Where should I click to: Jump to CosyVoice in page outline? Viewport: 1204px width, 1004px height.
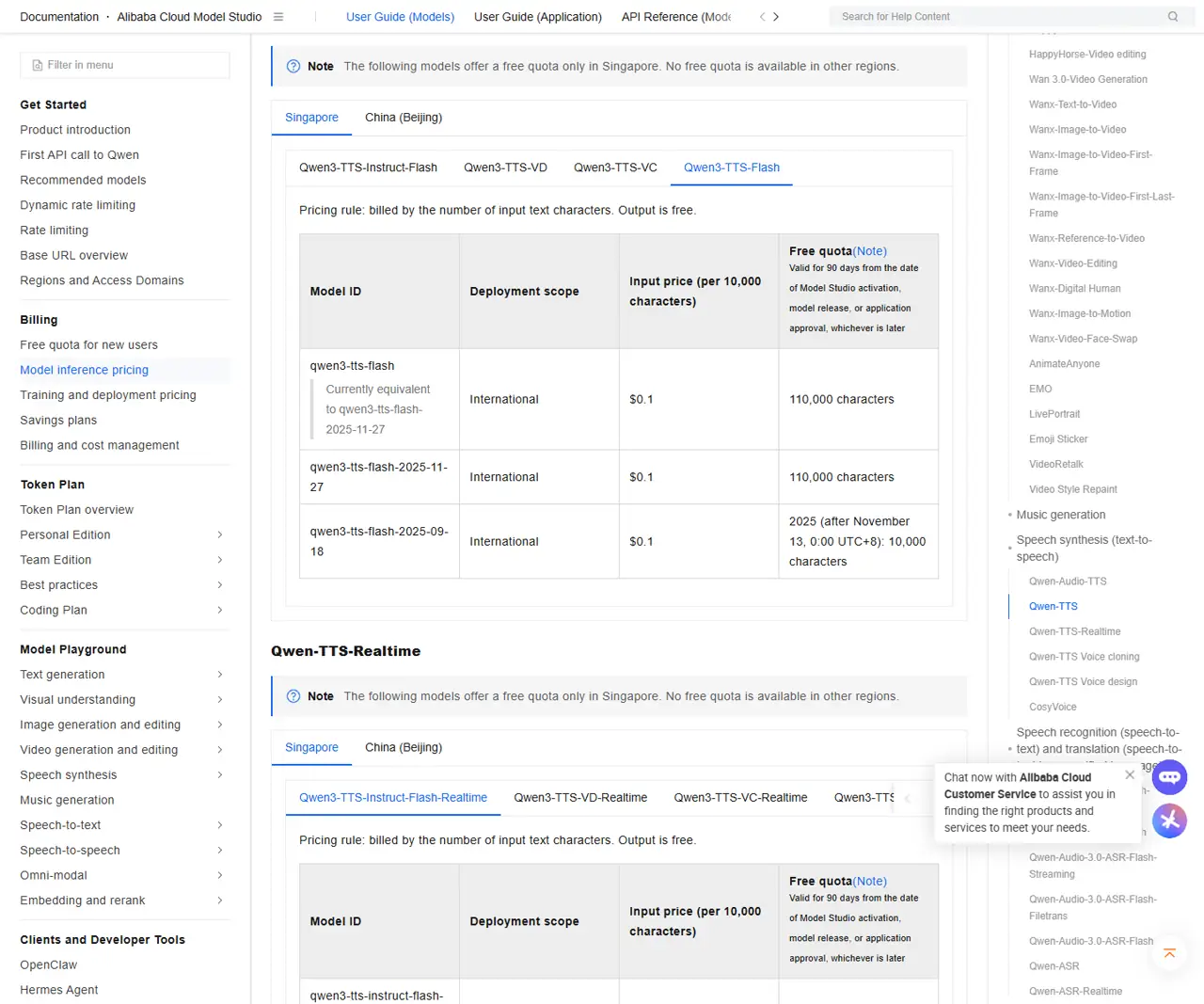[x=1053, y=708]
